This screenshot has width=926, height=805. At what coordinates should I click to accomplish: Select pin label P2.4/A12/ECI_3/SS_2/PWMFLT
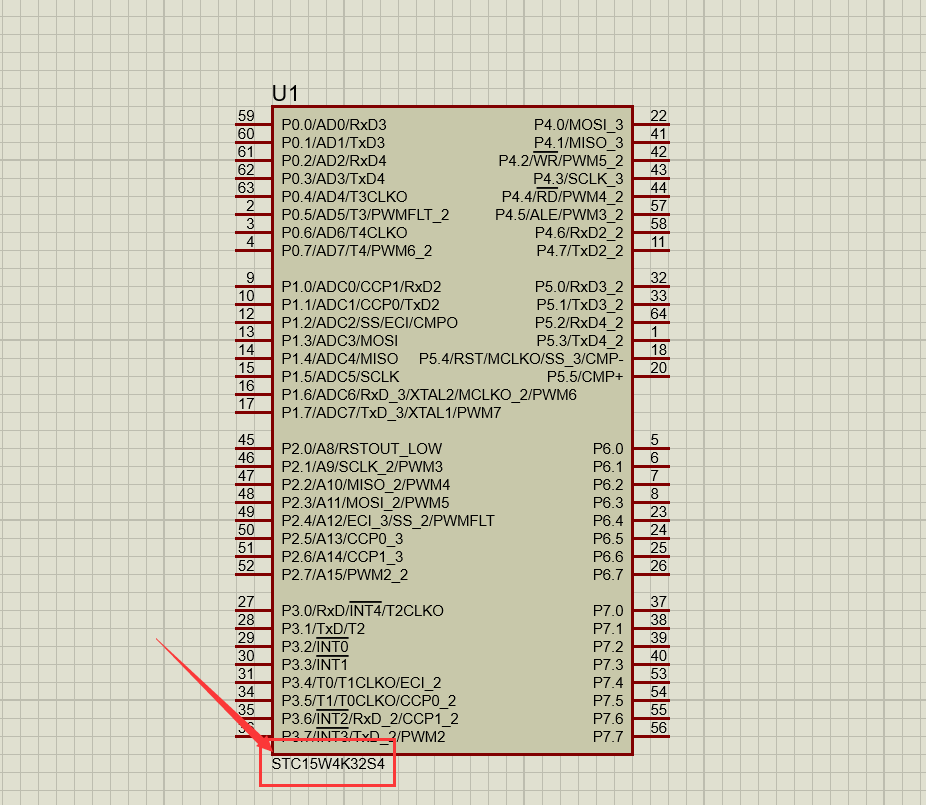[x=388, y=521]
